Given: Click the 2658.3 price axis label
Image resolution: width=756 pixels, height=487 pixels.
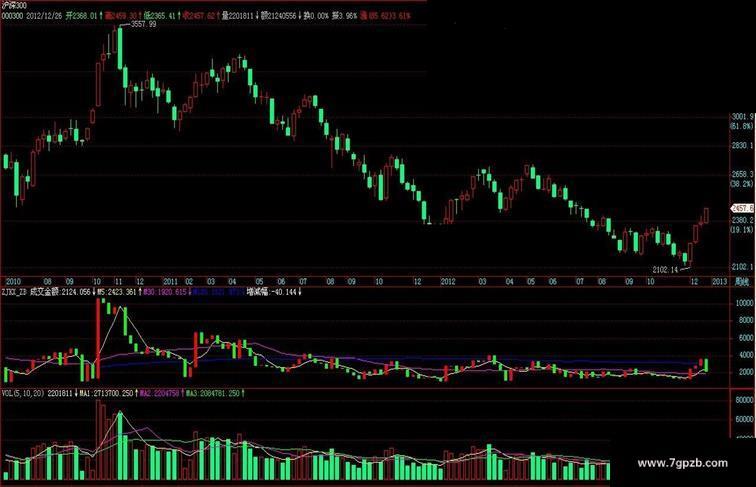Looking at the screenshot, I should [742, 175].
